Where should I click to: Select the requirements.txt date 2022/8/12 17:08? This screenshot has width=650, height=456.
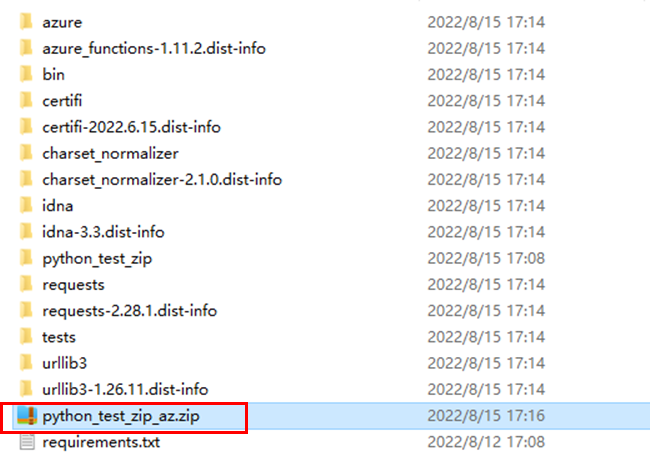tap(486, 442)
